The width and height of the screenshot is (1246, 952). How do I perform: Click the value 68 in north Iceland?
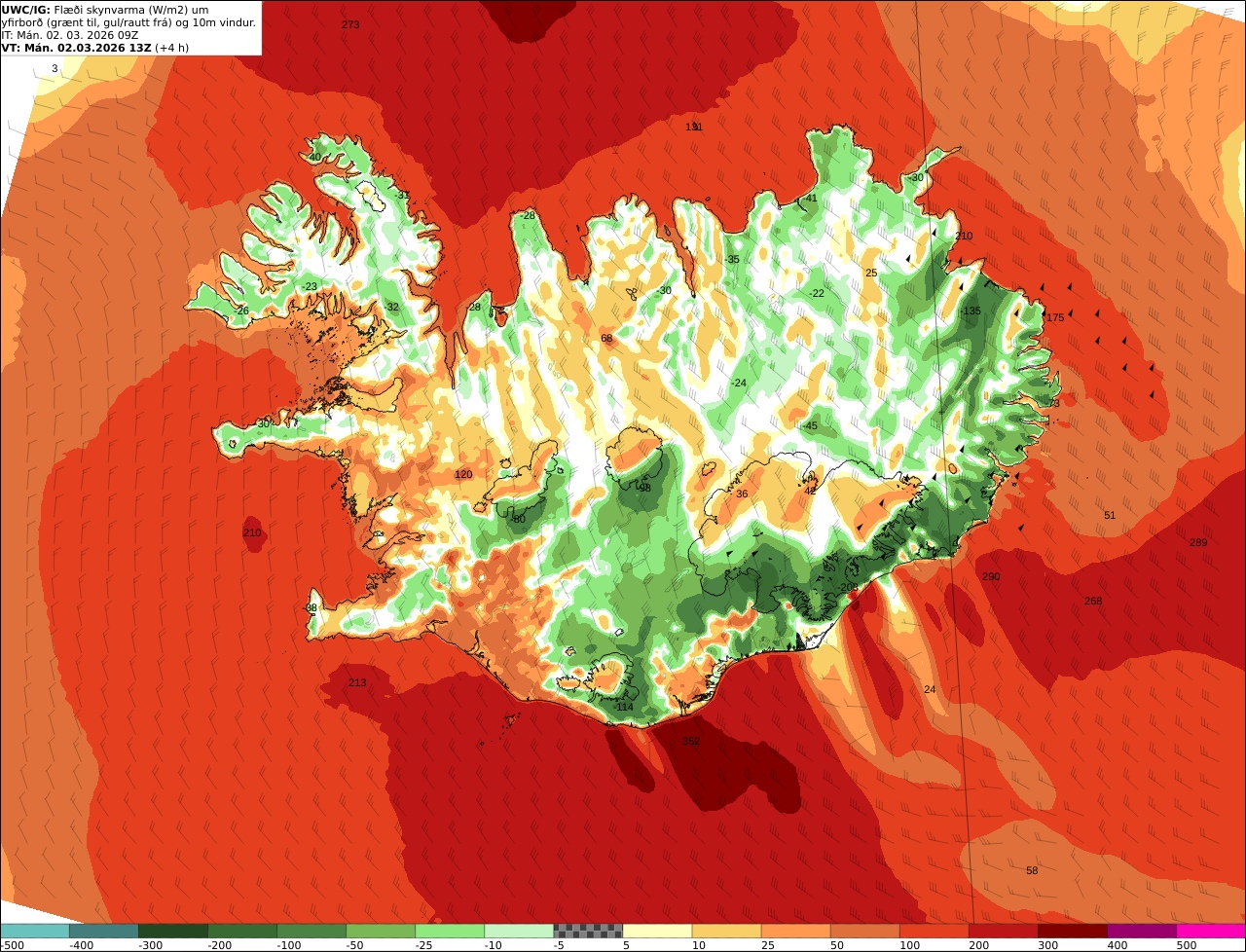tap(606, 339)
